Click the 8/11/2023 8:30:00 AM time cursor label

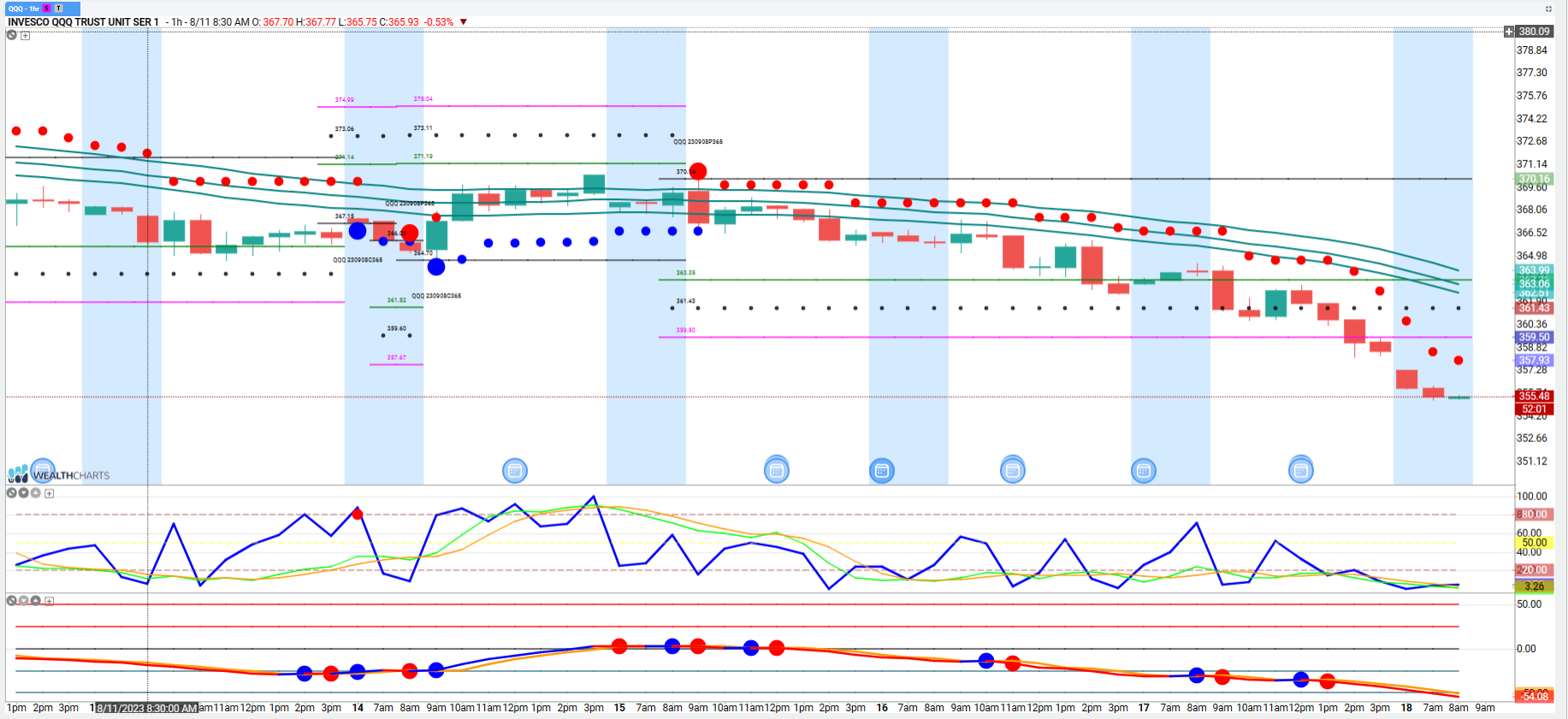(x=145, y=708)
